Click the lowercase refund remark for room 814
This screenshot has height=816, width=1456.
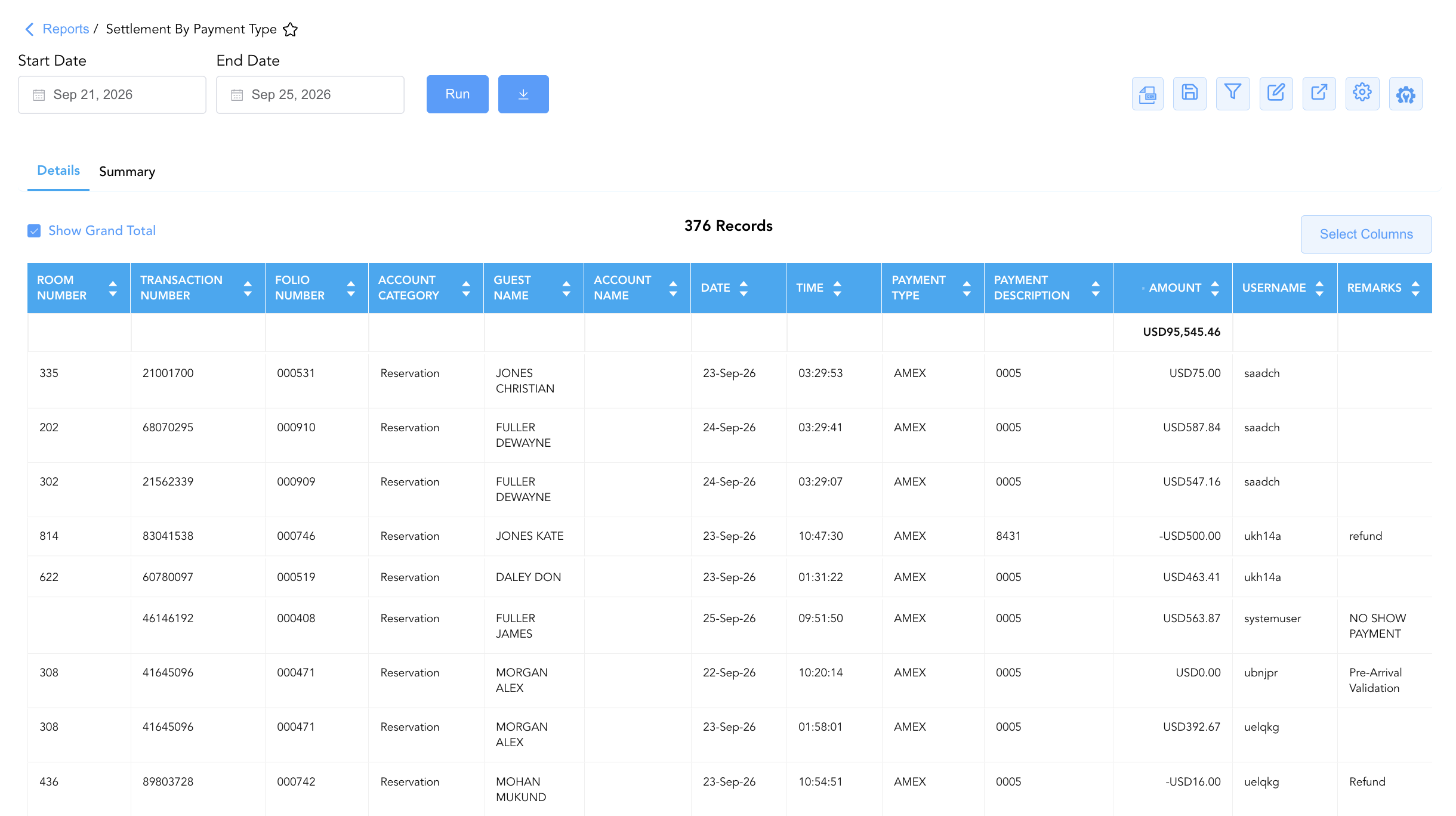(x=1365, y=536)
